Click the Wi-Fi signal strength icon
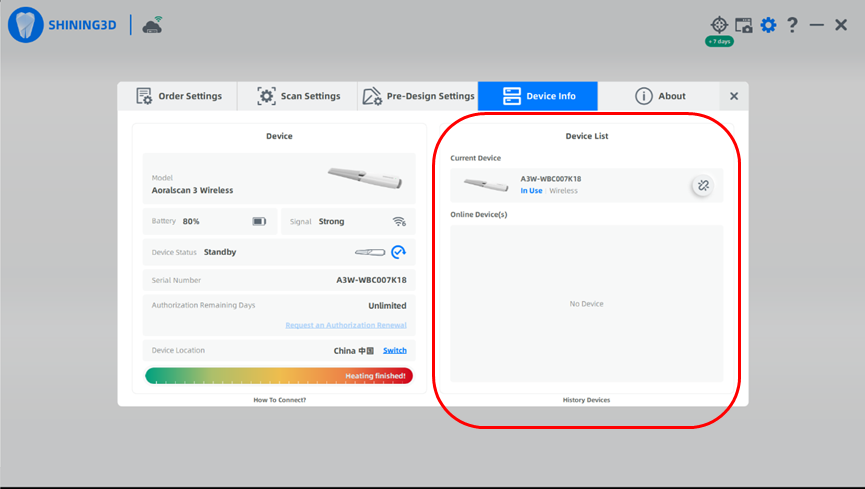 (399, 221)
